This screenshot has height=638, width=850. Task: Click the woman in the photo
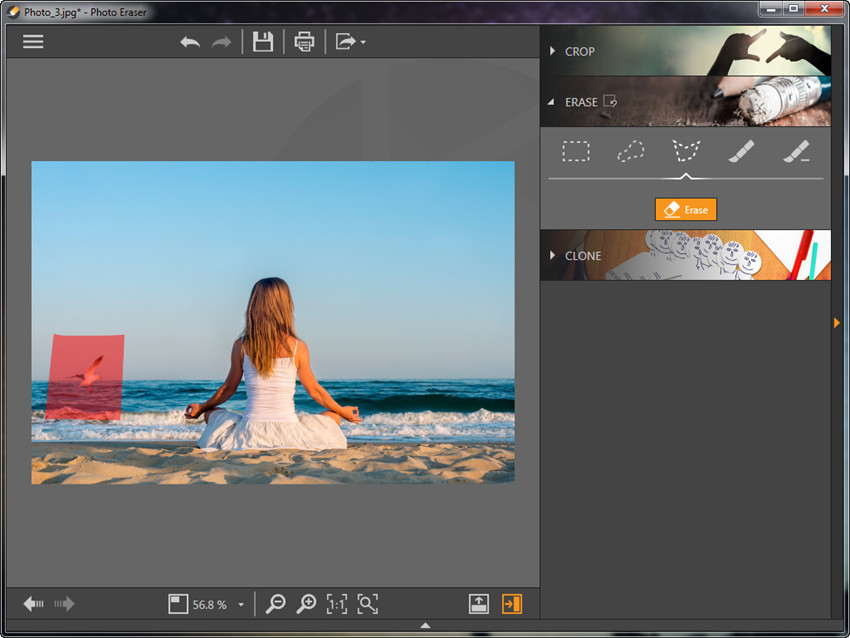[271, 366]
